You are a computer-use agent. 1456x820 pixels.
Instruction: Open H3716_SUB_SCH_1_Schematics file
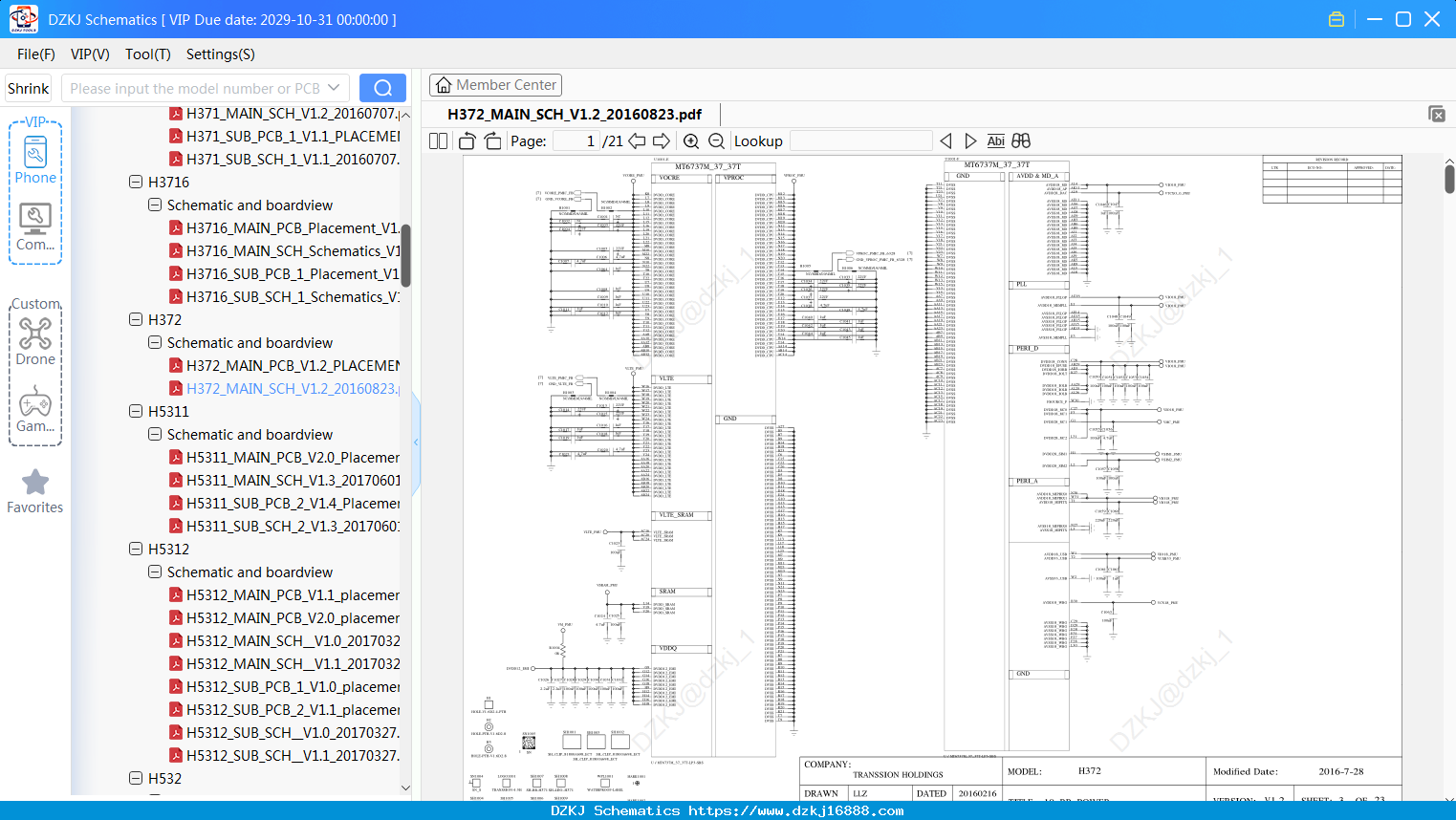click(284, 296)
